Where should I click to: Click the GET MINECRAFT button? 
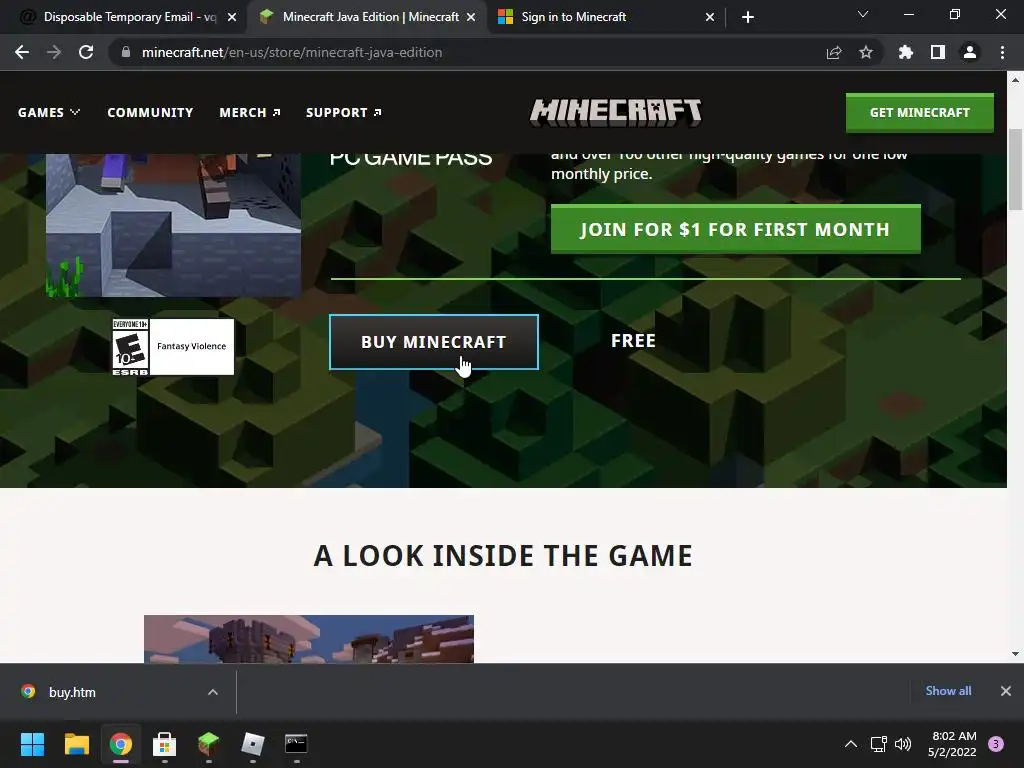point(920,112)
